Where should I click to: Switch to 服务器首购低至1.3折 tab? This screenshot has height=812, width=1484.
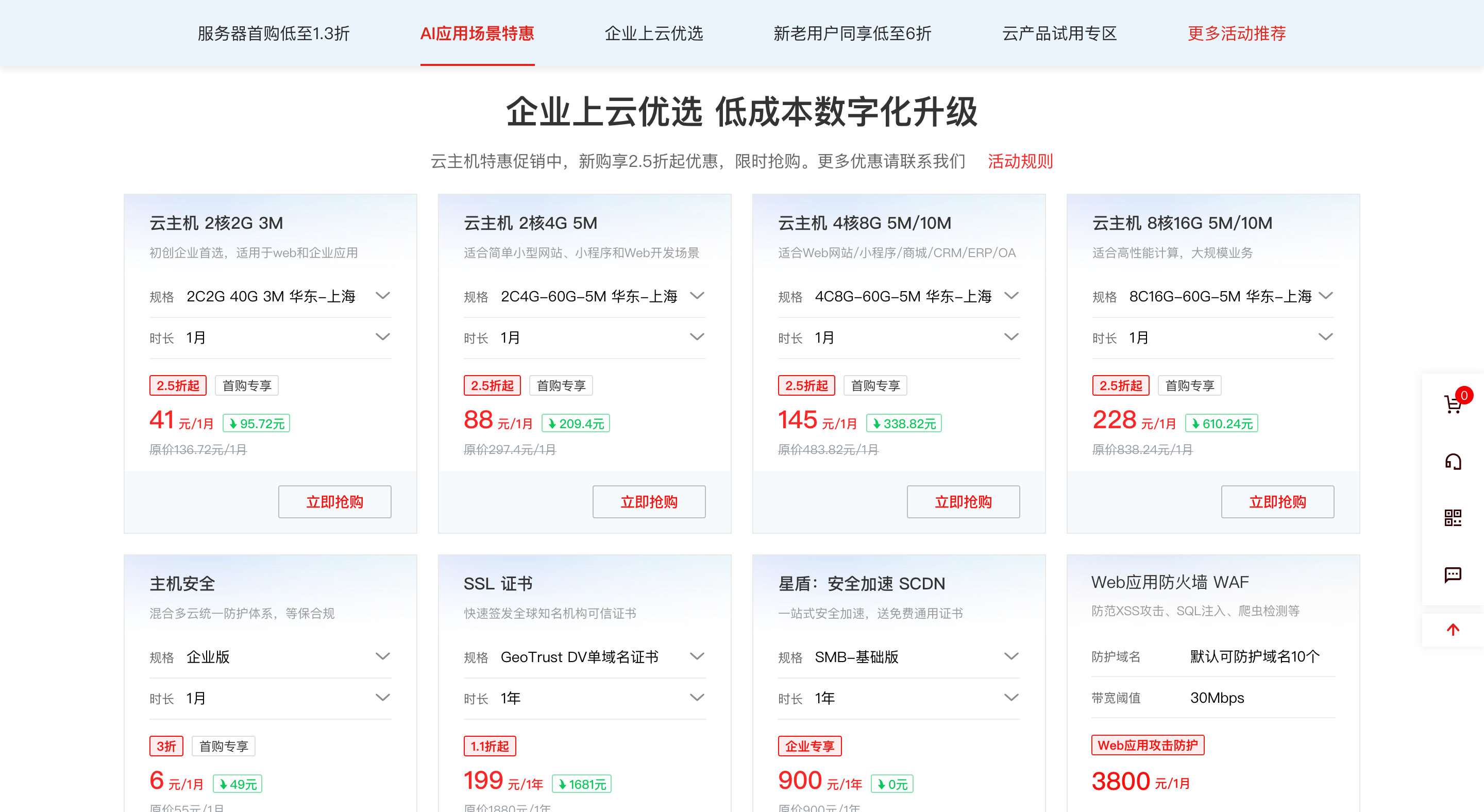pos(273,33)
